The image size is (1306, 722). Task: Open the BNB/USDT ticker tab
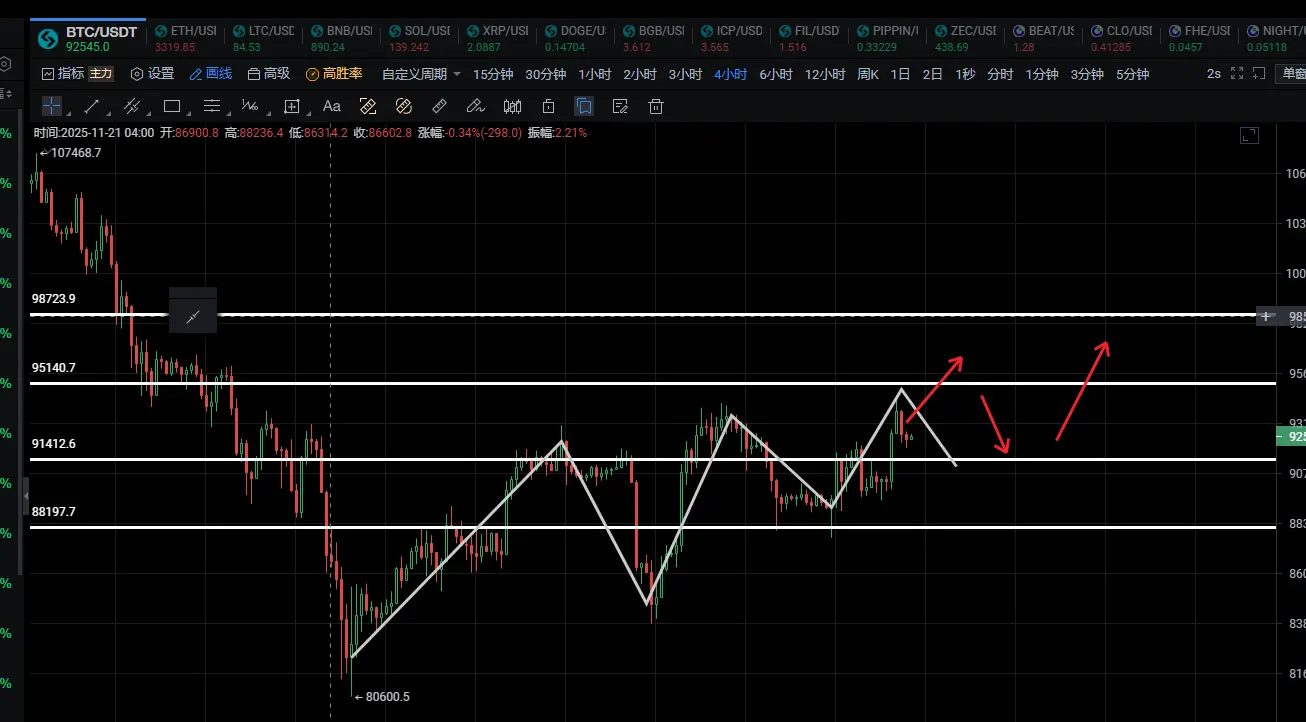342,38
